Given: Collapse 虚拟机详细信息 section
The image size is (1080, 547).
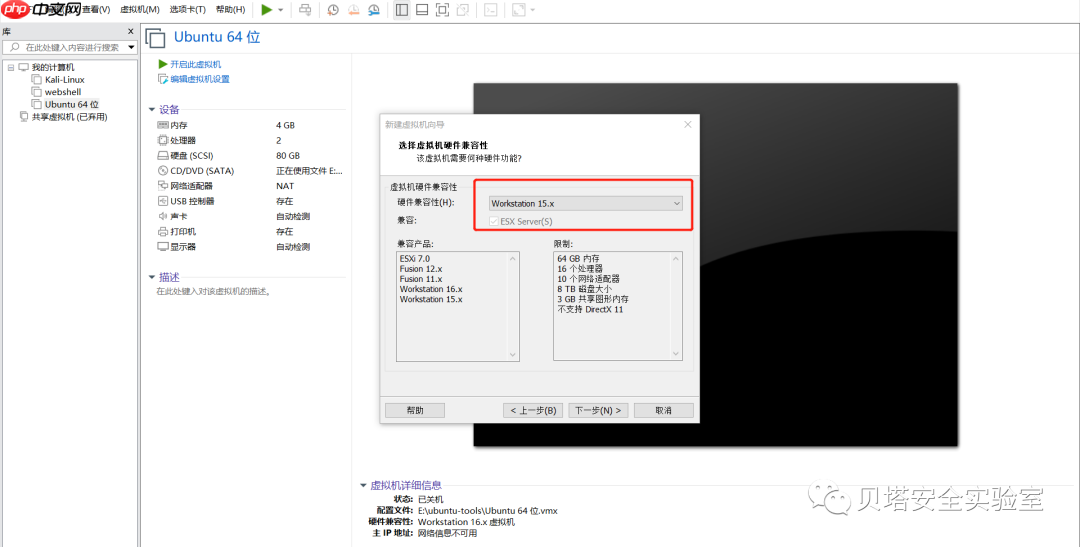Looking at the screenshot, I should 363,486.
